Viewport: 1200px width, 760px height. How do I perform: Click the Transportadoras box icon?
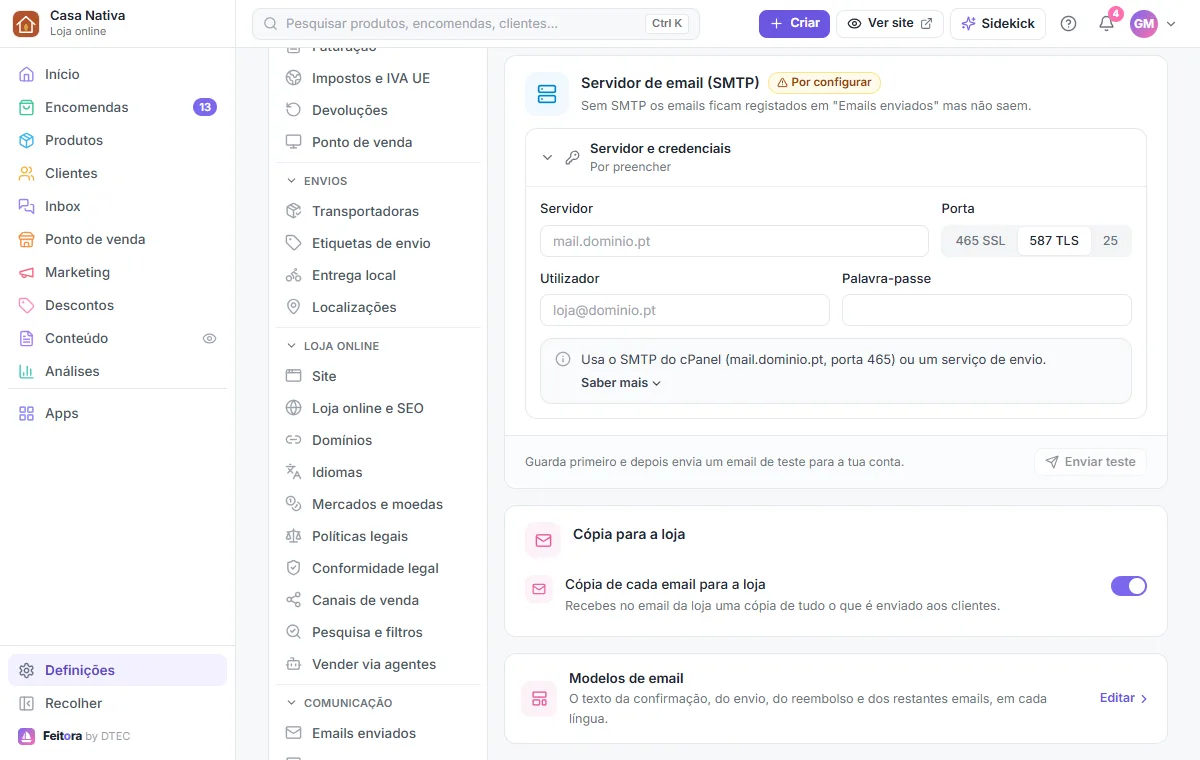293,211
